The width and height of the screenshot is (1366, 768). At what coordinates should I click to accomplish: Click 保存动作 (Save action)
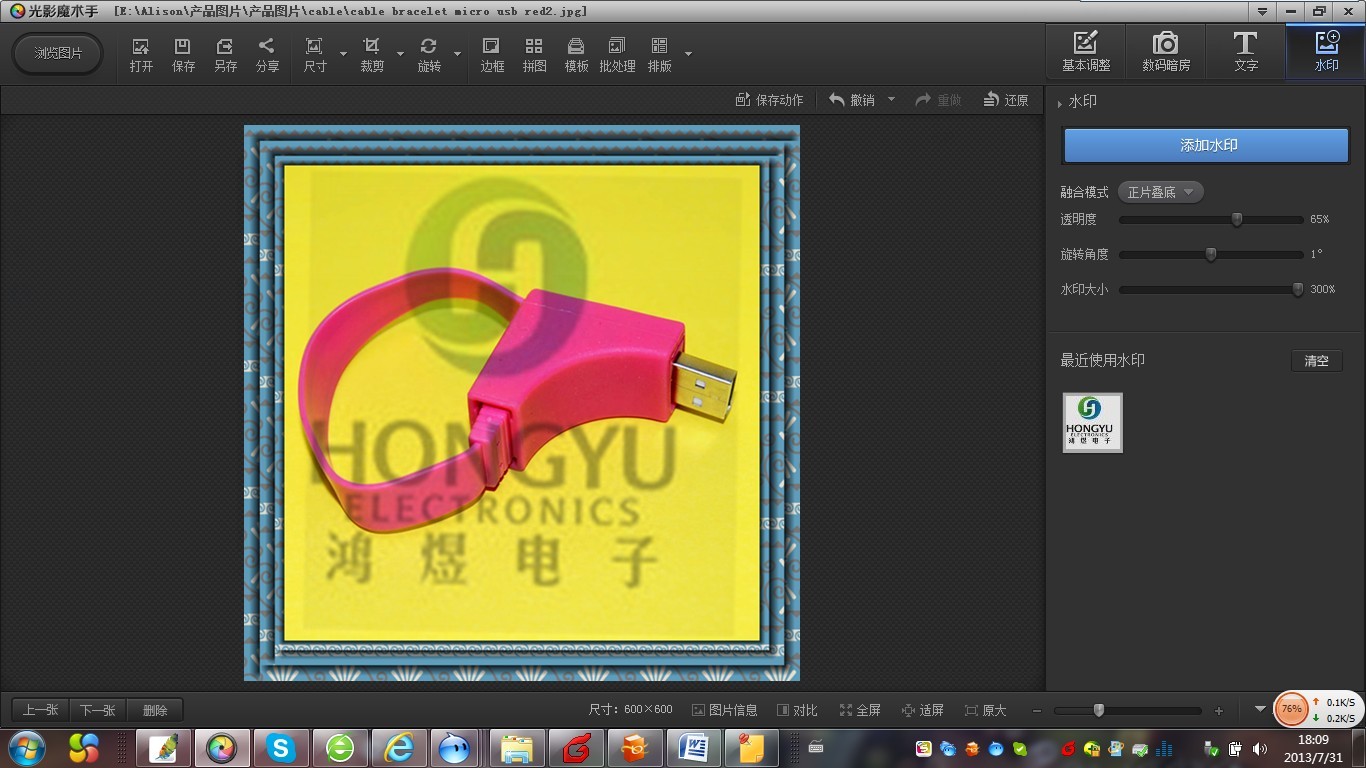pyautogui.click(x=769, y=100)
